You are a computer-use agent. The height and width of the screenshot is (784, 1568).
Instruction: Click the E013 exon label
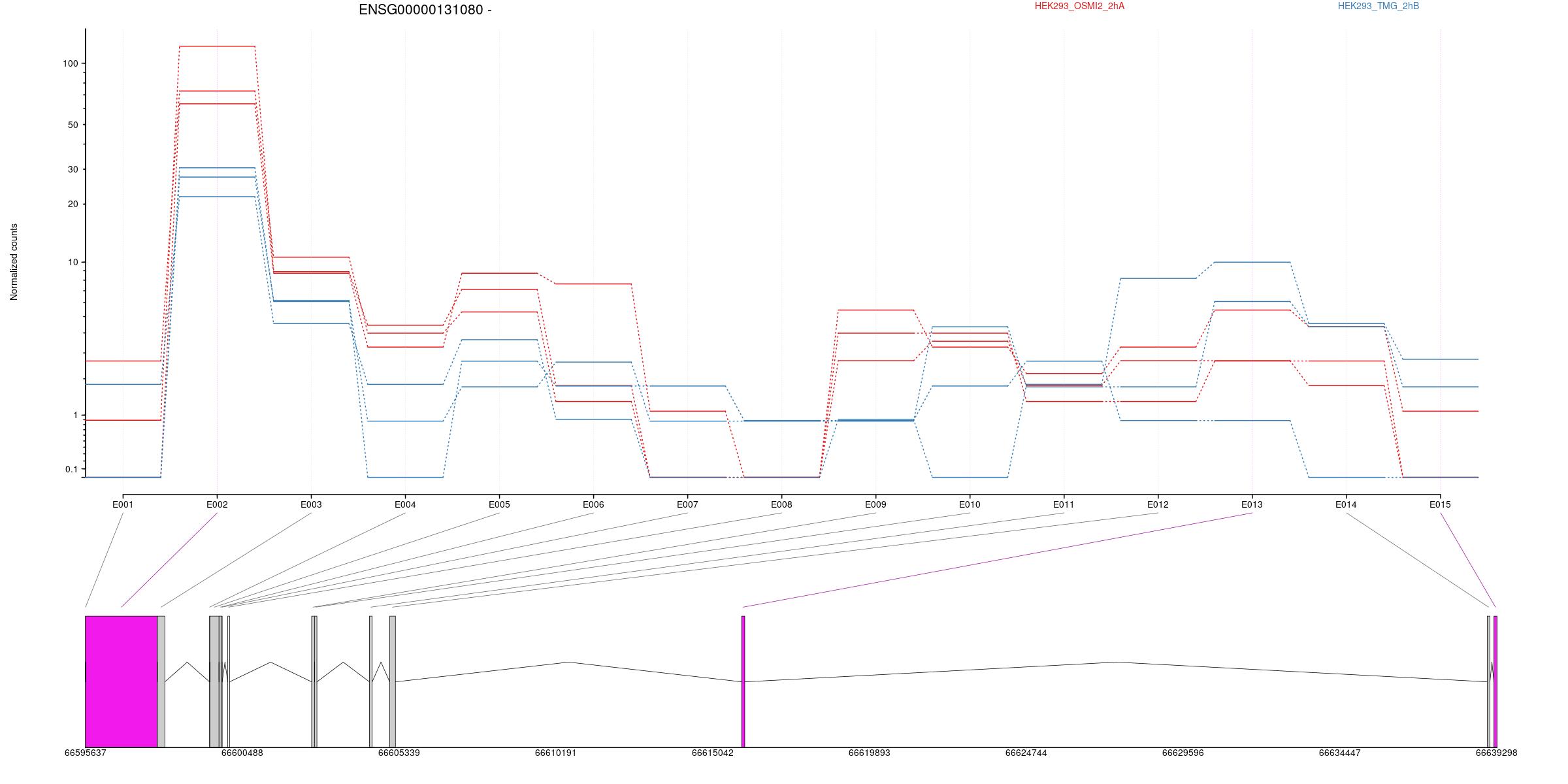pos(1252,504)
